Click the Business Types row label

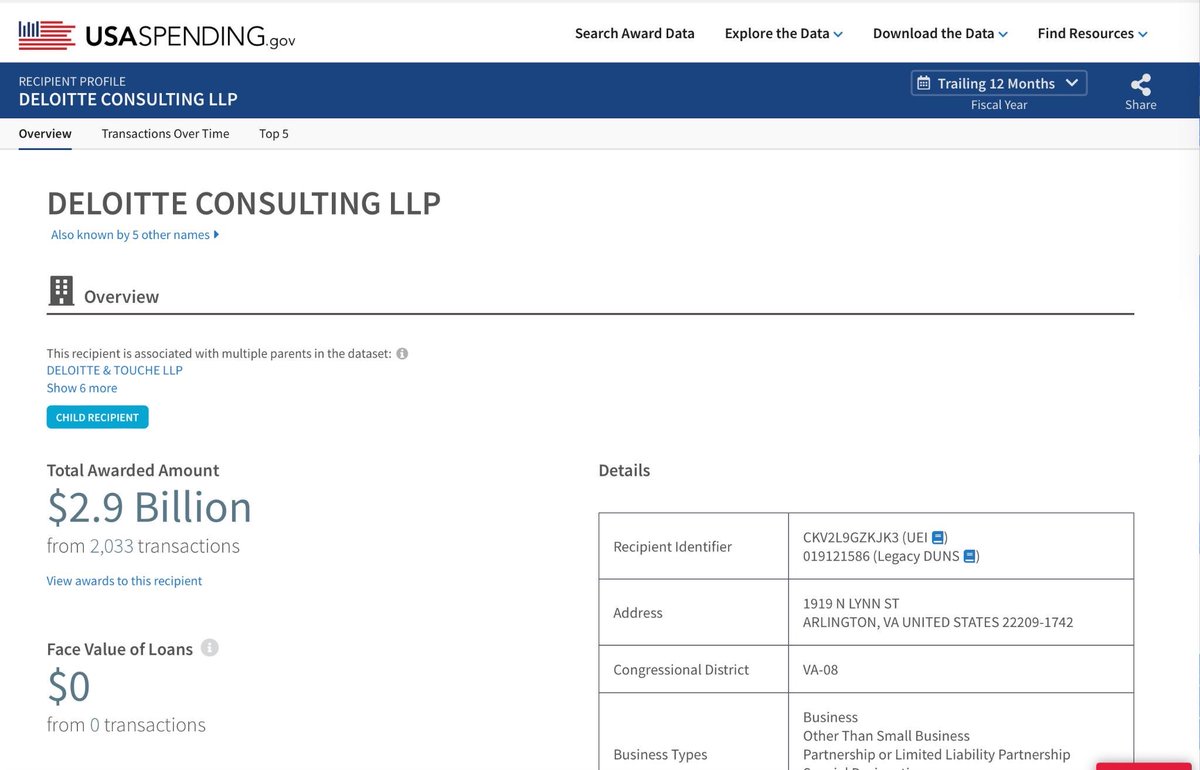(x=660, y=755)
